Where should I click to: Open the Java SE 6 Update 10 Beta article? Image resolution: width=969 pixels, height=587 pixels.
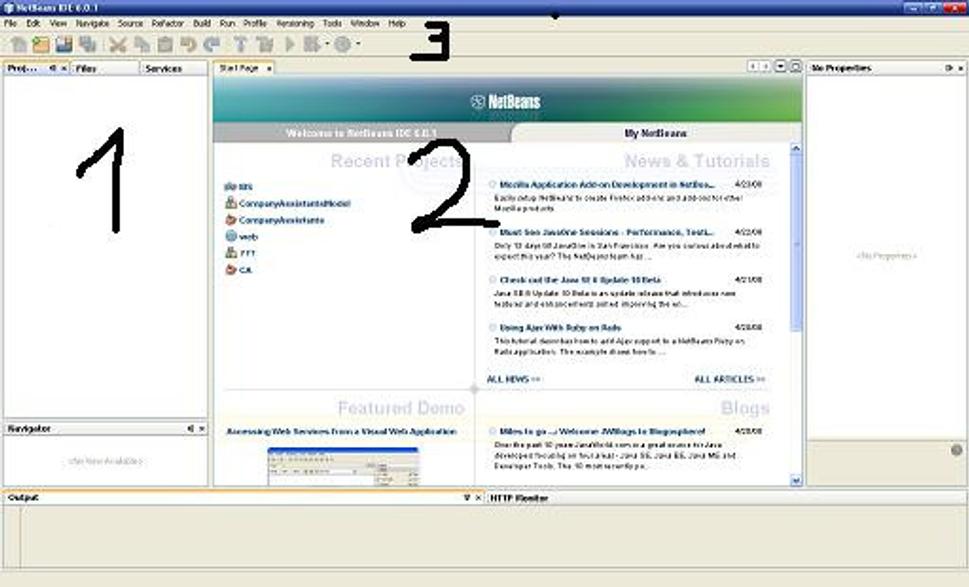click(x=580, y=280)
